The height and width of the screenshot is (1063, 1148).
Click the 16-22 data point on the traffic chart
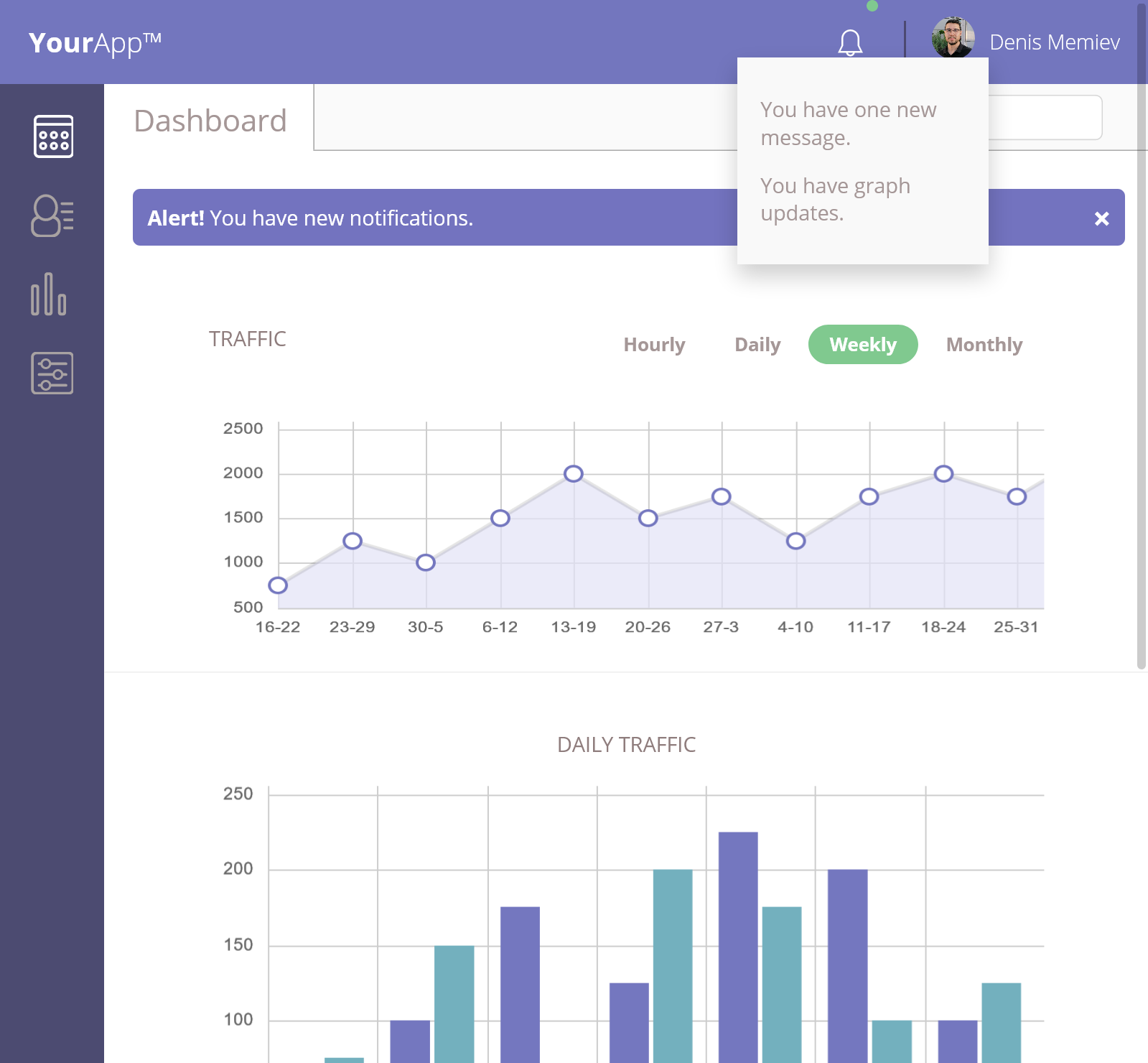(278, 585)
